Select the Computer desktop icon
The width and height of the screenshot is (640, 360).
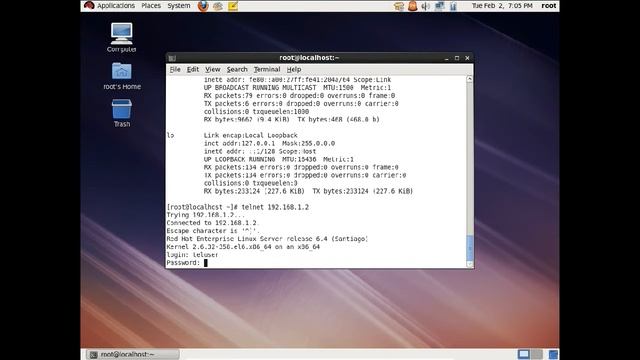(121, 38)
